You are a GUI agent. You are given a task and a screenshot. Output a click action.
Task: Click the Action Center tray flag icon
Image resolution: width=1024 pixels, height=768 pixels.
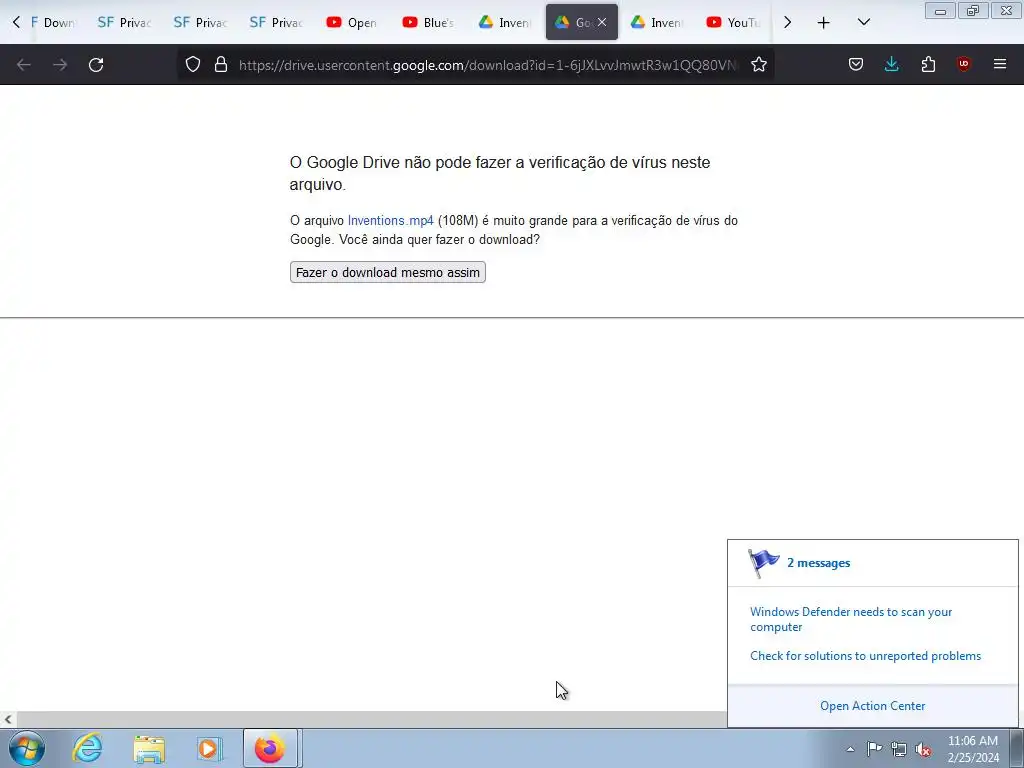point(874,749)
